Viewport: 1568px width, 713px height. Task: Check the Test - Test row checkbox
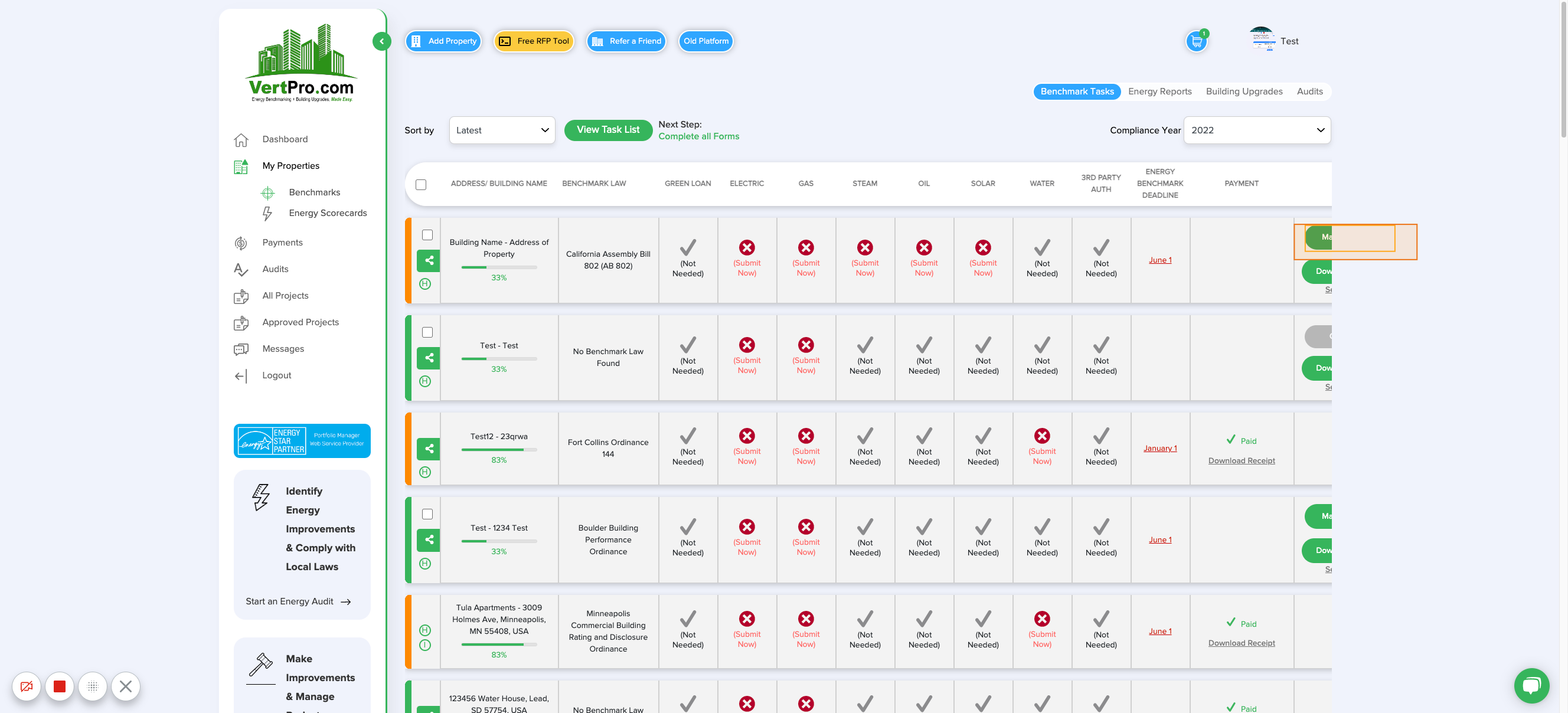click(x=427, y=332)
